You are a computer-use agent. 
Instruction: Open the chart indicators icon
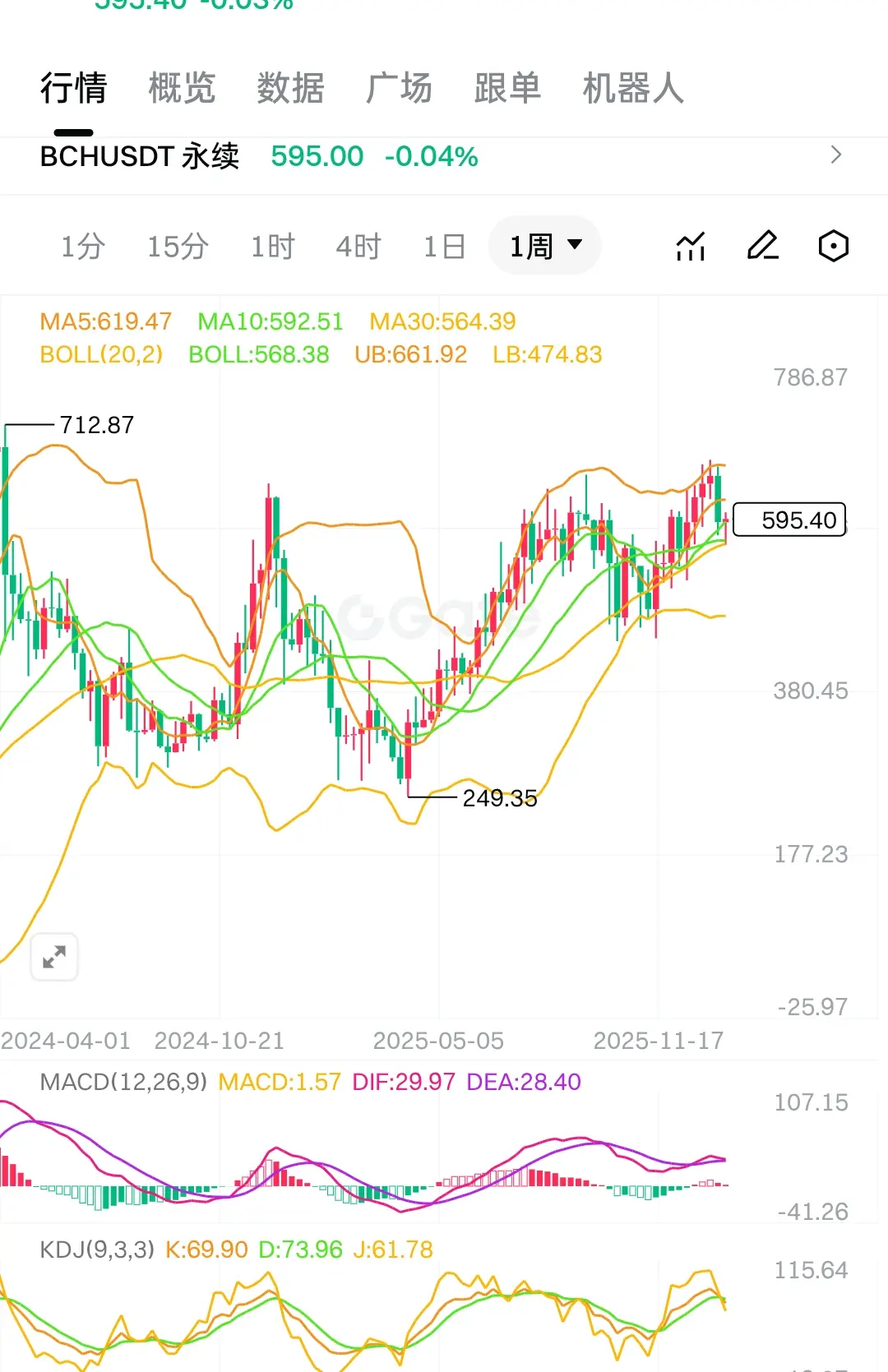coord(691,246)
